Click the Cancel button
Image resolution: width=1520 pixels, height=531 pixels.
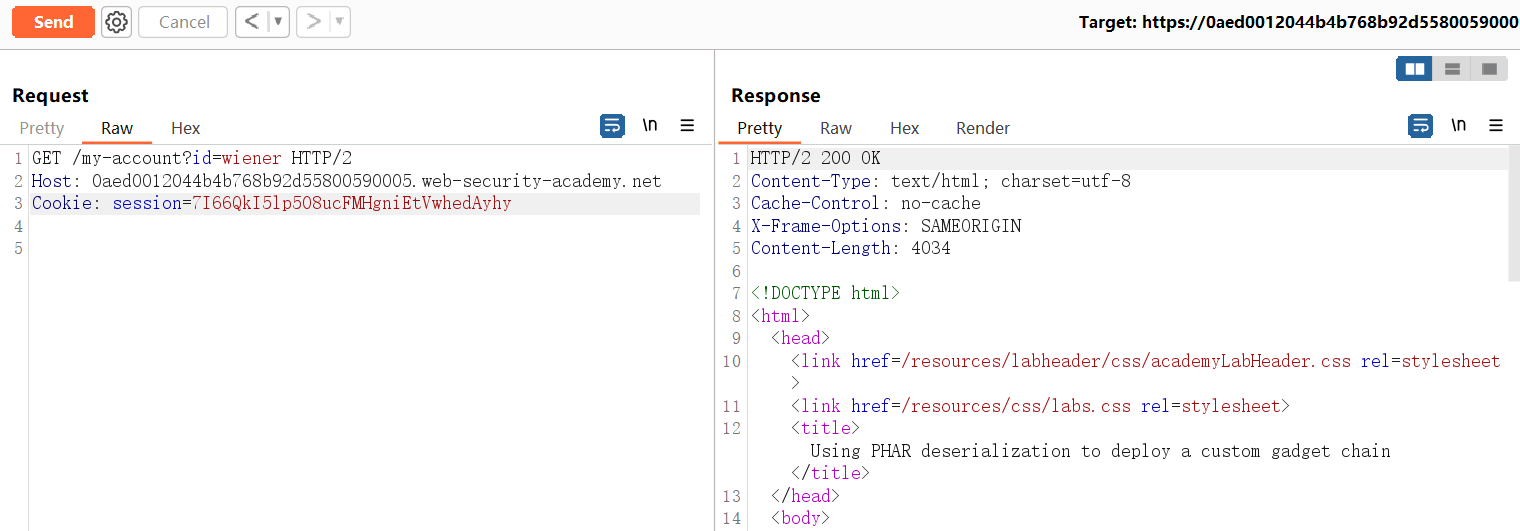click(183, 22)
